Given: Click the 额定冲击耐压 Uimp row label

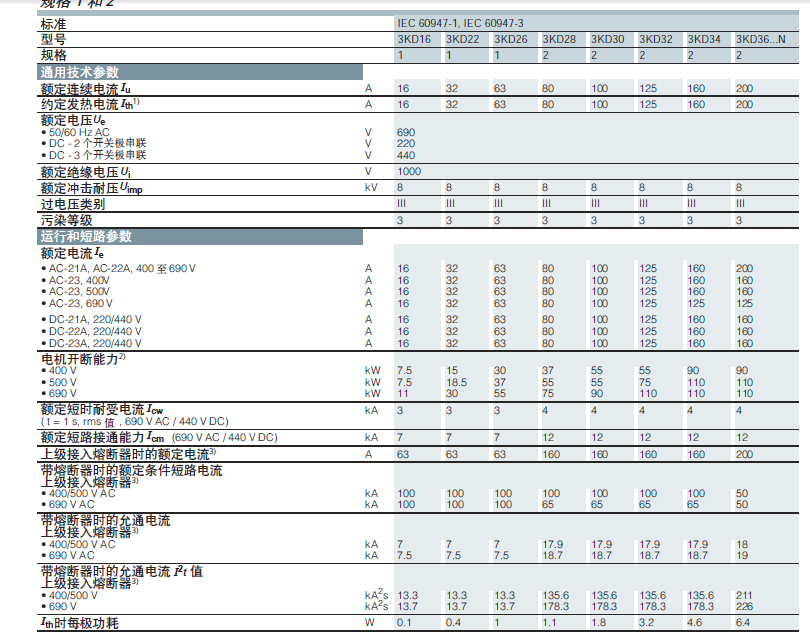Looking at the screenshot, I should [x=91, y=188].
